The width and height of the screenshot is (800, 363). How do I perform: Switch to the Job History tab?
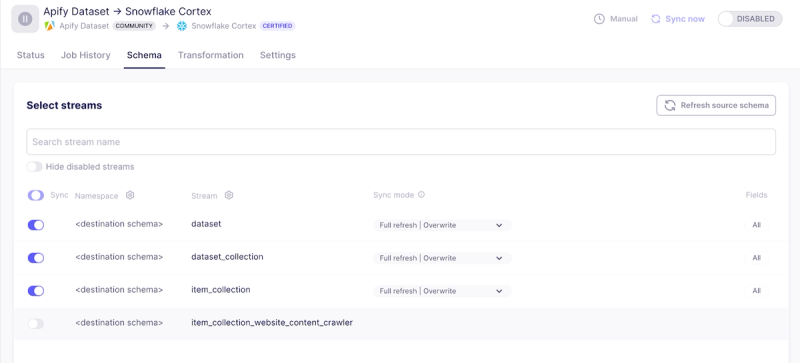point(86,55)
